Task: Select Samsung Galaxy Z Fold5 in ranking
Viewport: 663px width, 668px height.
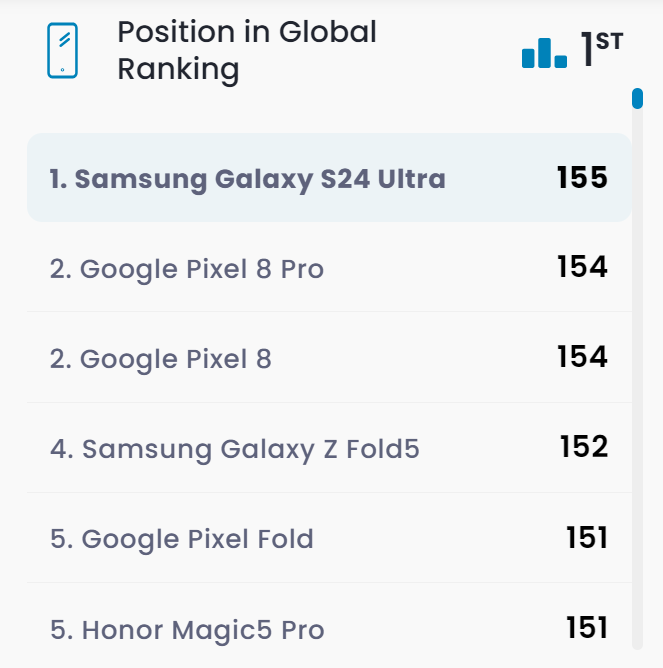Action: click(235, 449)
